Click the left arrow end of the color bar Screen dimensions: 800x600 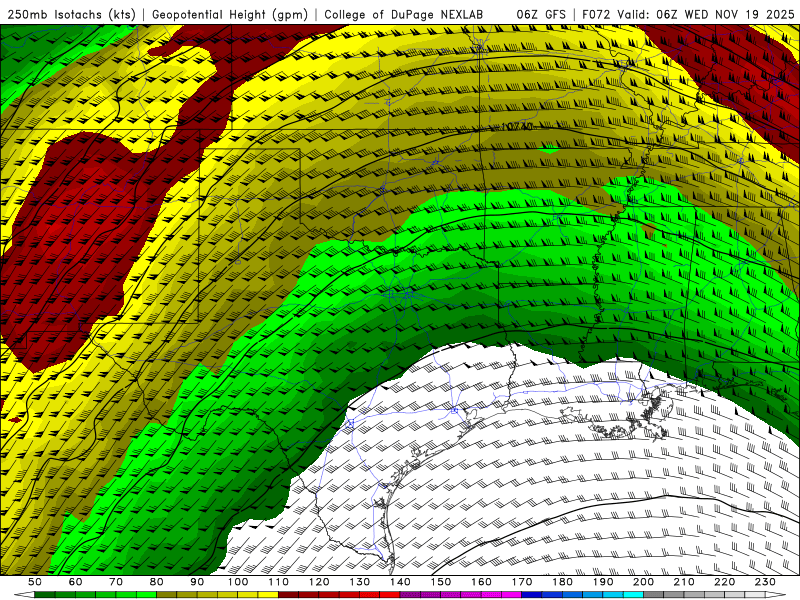coord(24,595)
